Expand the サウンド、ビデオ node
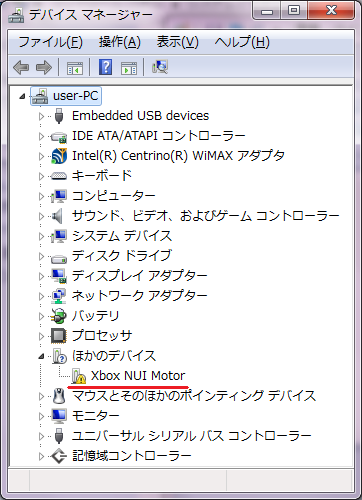The width and height of the screenshot is (362, 500). pyautogui.click(x=41, y=216)
